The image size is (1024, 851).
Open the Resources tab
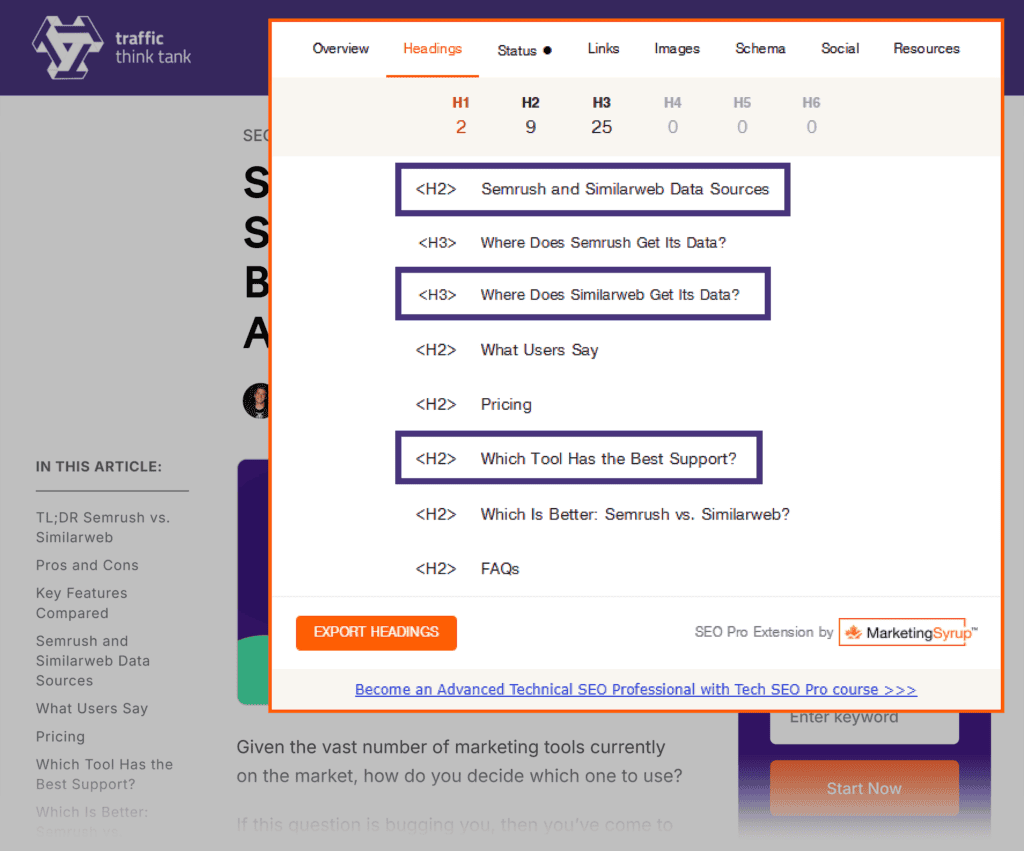(x=926, y=48)
